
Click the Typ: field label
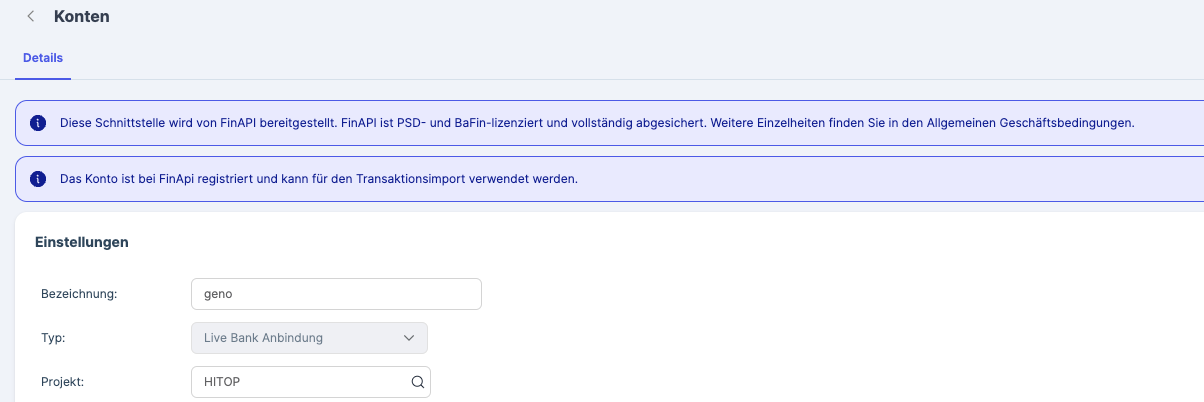(x=52, y=338)
